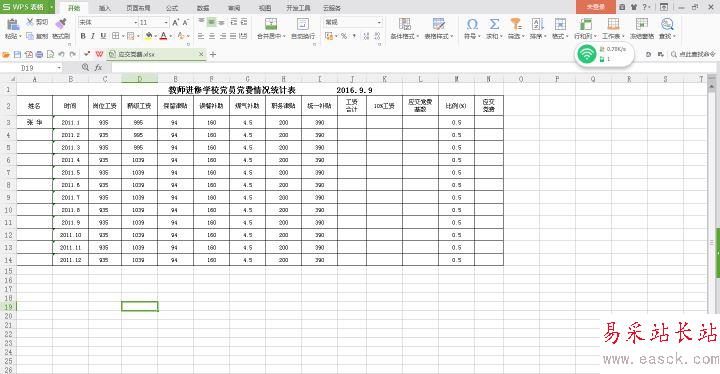The width and height of the screenshot is (720, 374).
Task: Click the Merge and Center icon
Action: [271, 24]
